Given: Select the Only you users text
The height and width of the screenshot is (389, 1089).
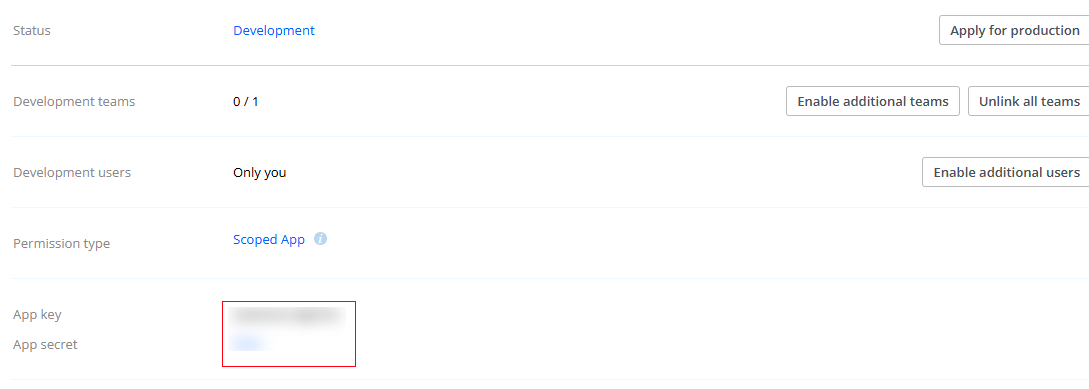Looking at the screenshot, I should click(x=260, y=172).
